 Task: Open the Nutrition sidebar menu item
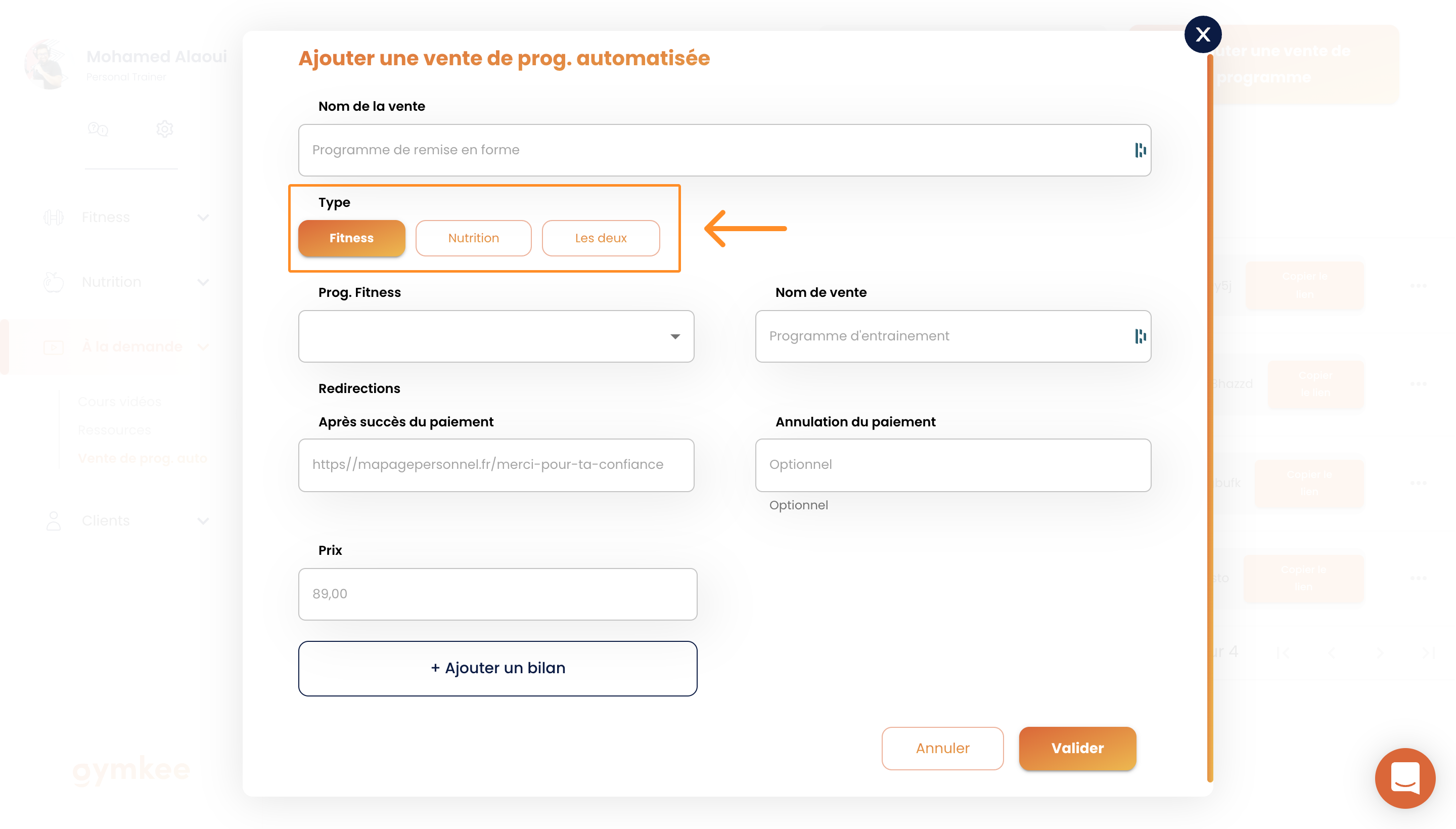112,282
